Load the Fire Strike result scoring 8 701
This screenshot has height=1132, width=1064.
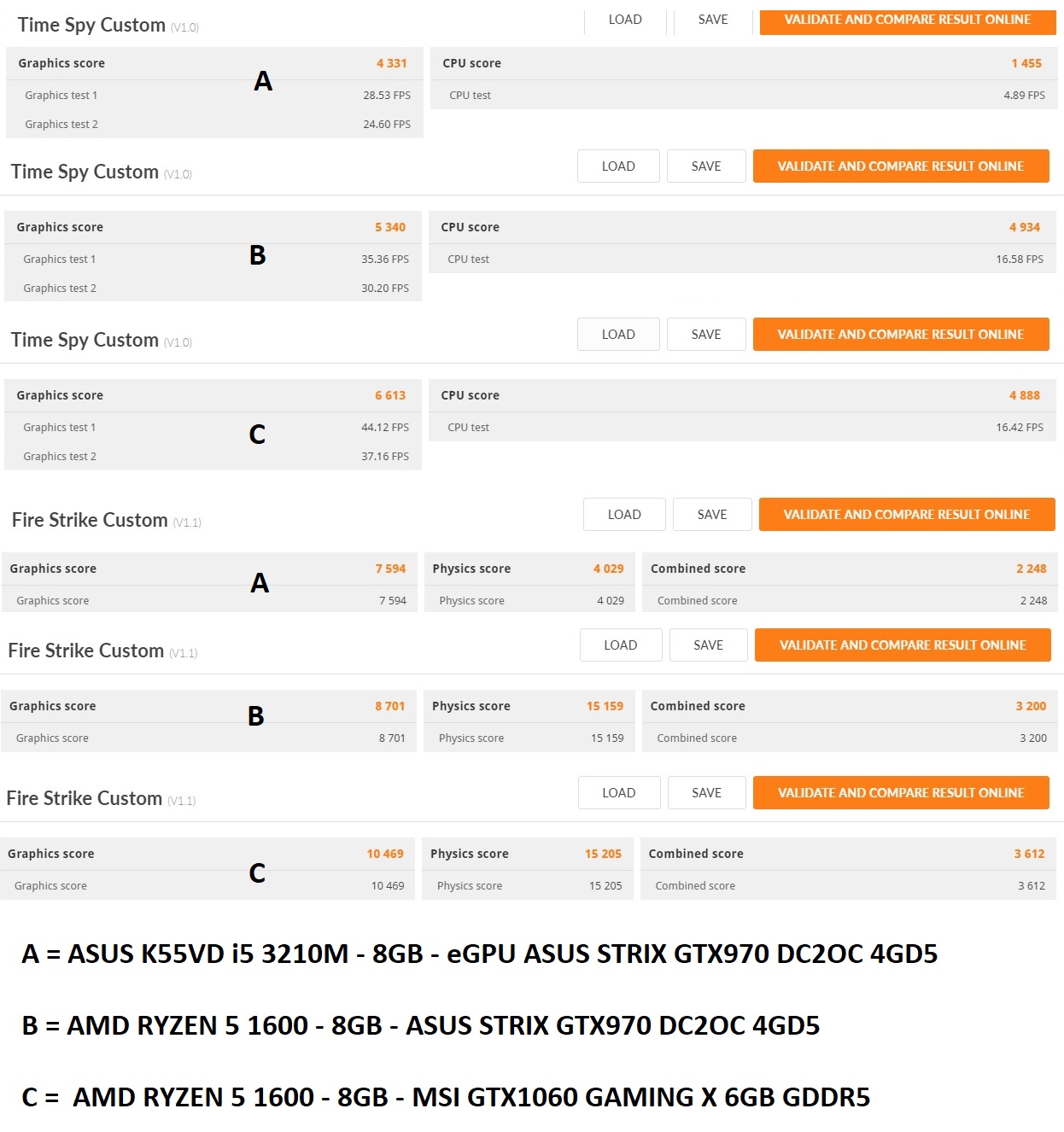[621, 645]
